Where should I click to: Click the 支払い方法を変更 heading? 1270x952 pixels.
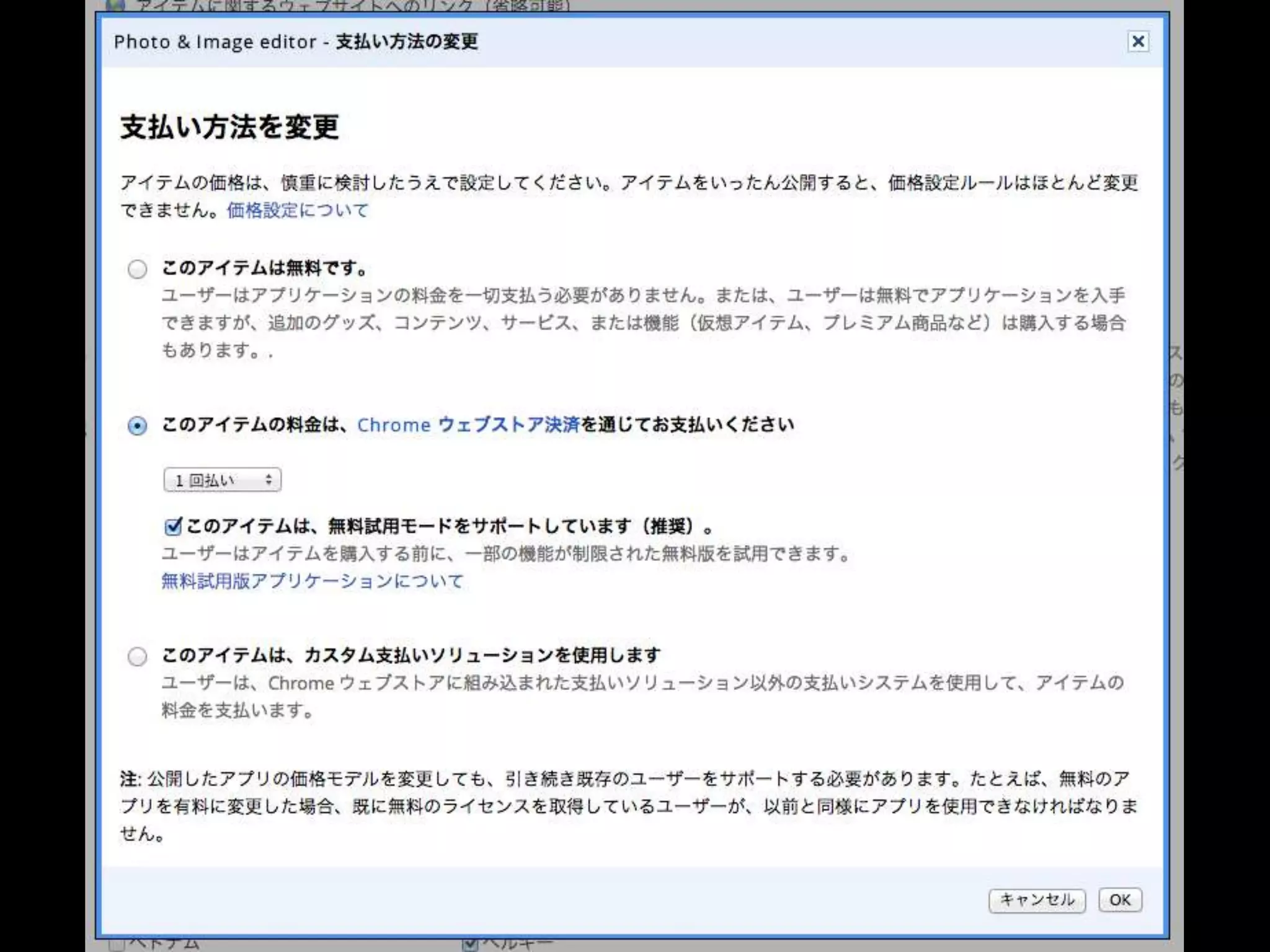229,127
